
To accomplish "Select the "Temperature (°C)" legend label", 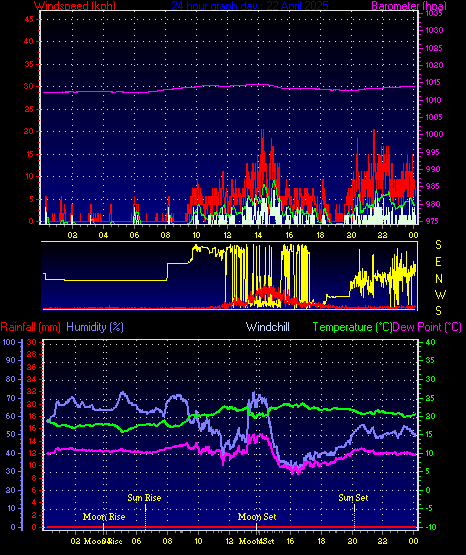I will [x=352, y=327].
